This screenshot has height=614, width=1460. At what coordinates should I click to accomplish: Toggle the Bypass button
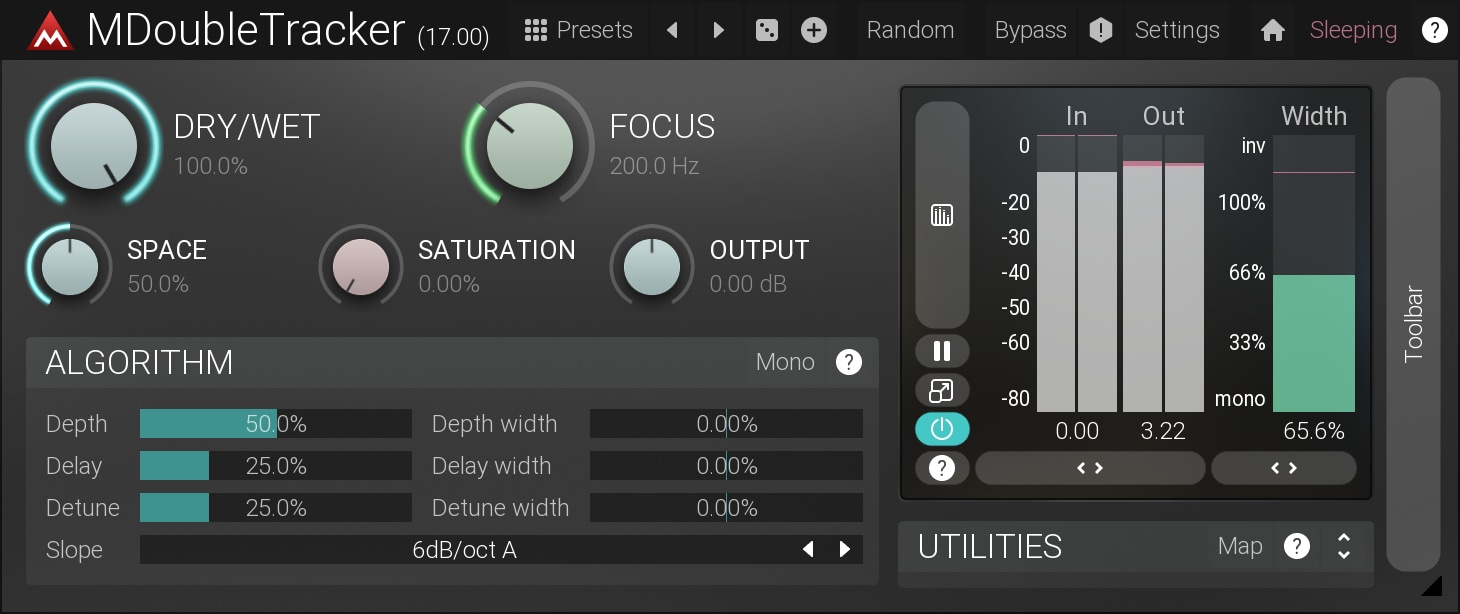[x=1030, y=31]
